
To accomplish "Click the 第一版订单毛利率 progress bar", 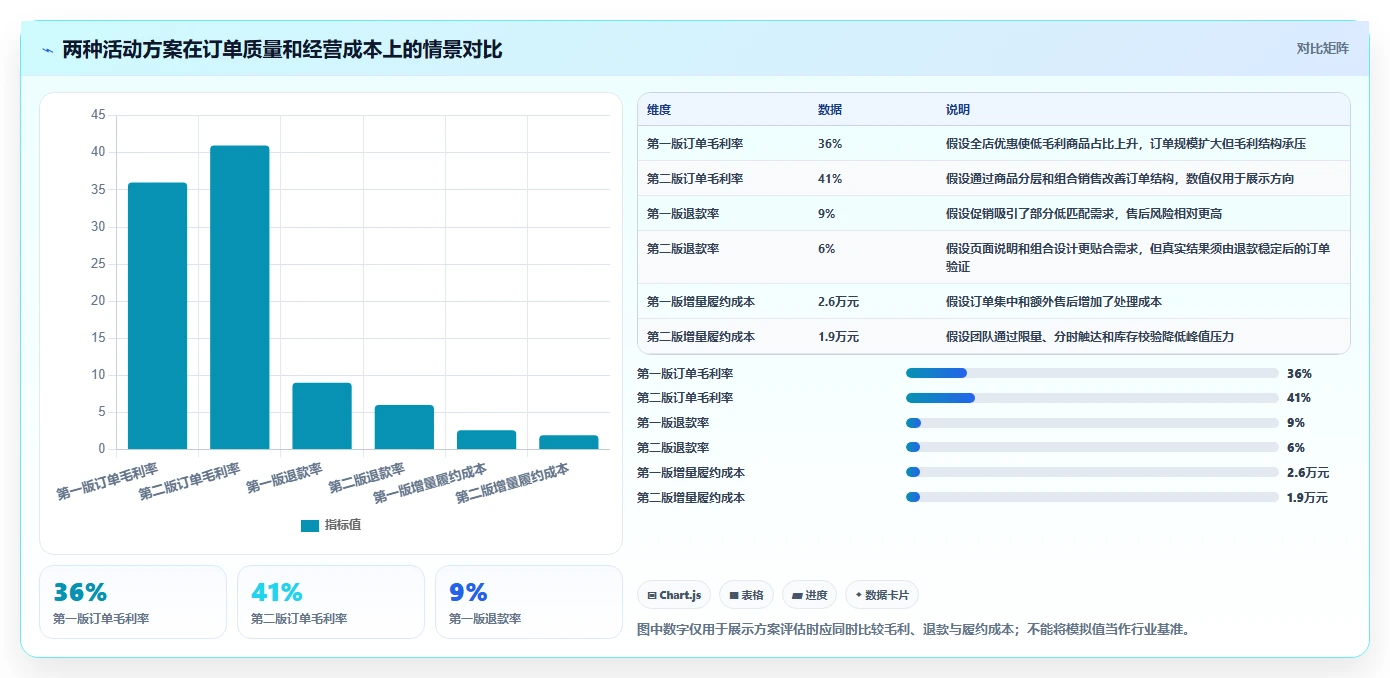I will (1092, 373).
